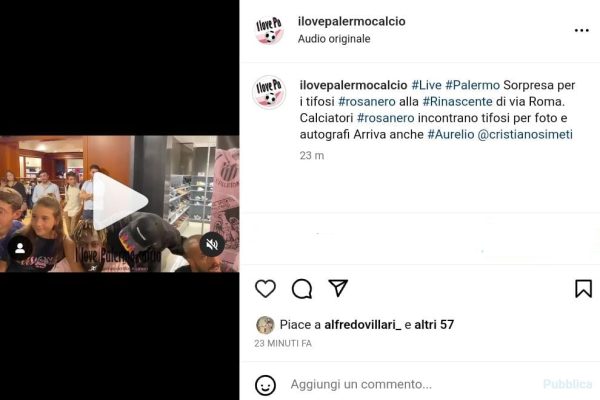Share post with paper plane icon
This screenshot has width=600, height=400.
[x=338, y=288]
